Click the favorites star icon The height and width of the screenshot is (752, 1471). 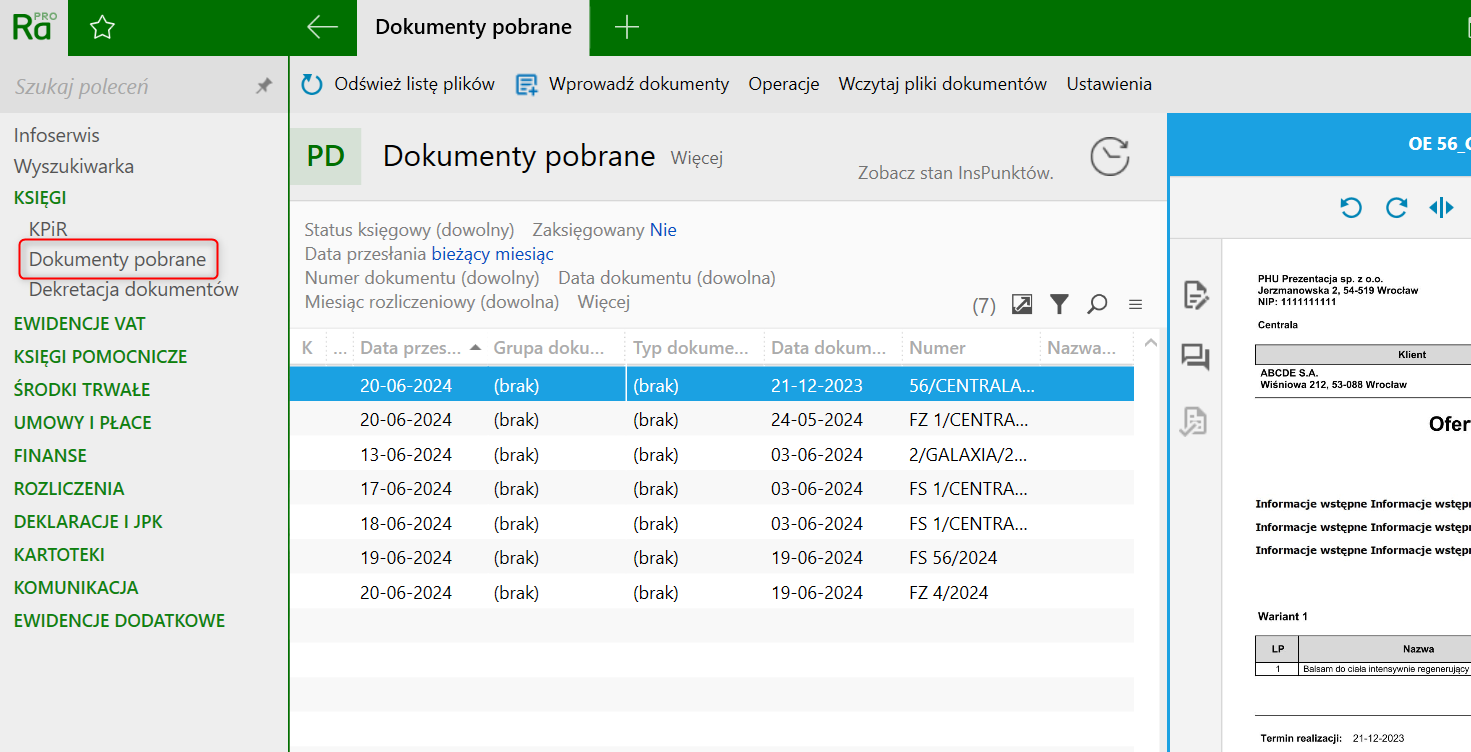102,28
